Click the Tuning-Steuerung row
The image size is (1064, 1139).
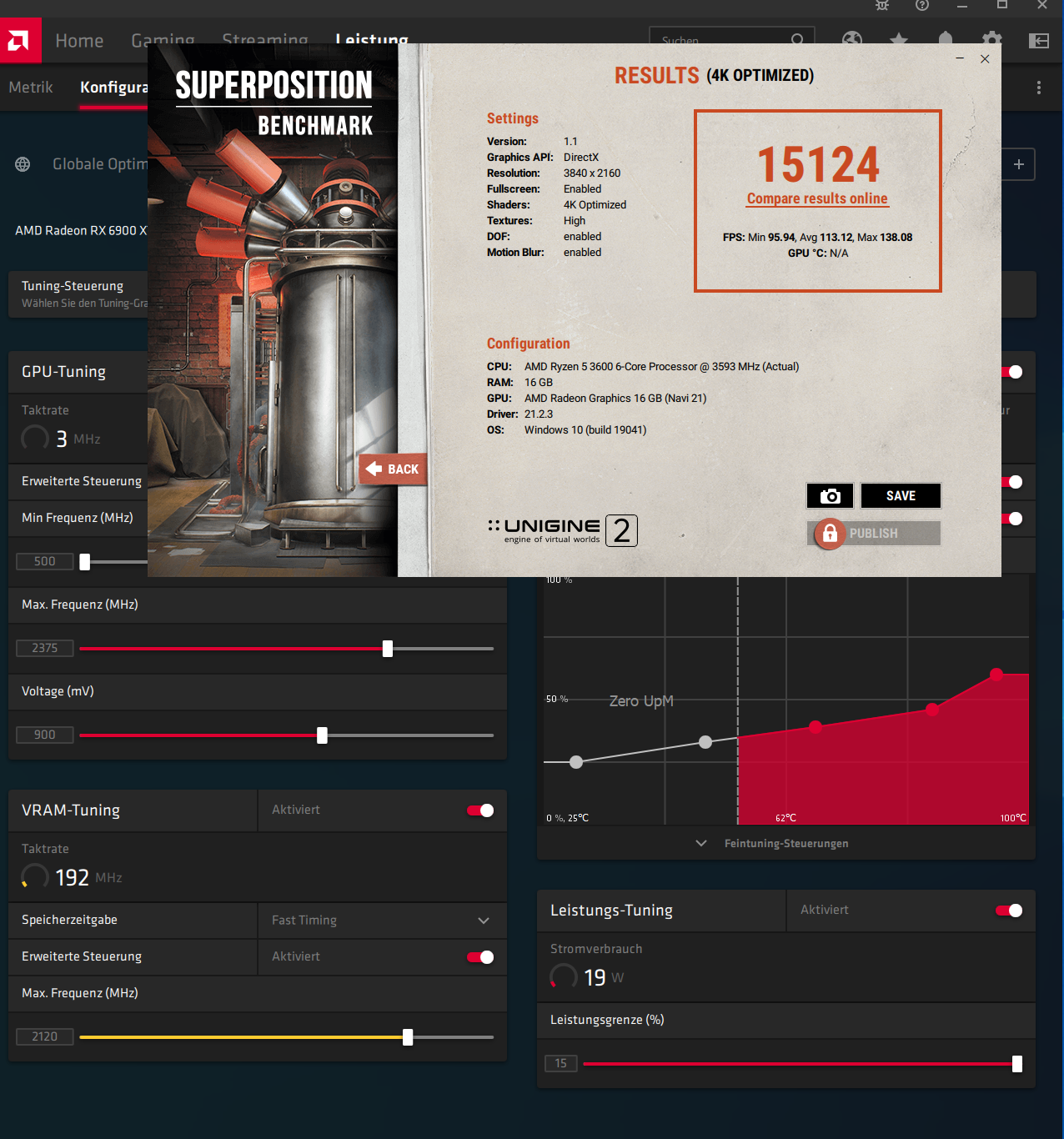[x=78, y=294]
